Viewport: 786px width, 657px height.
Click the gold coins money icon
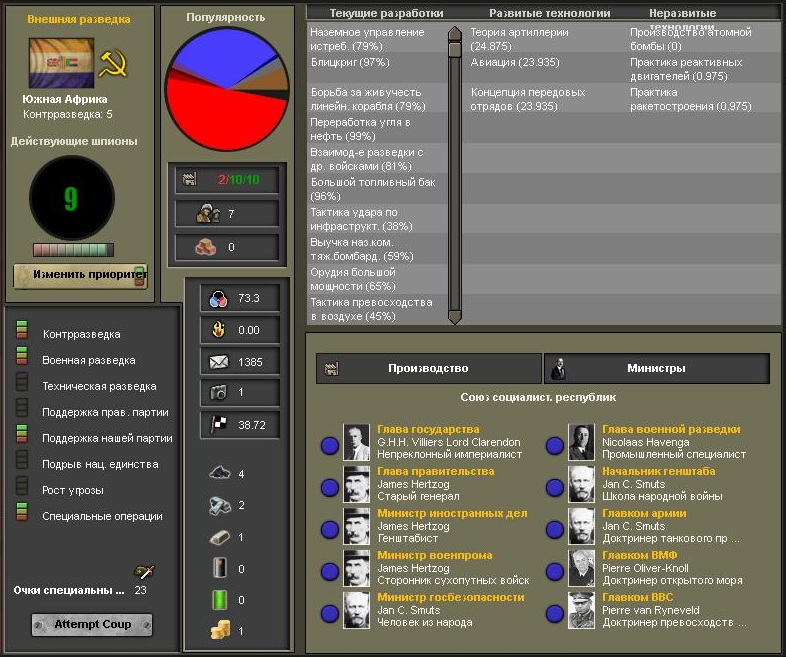[220, 629]
